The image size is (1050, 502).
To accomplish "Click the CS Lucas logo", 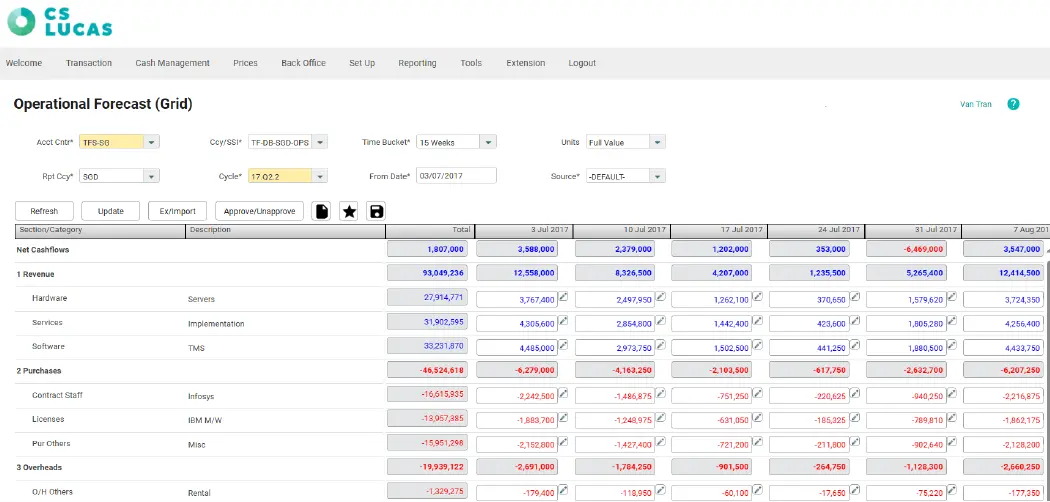I will coord(60,22).
